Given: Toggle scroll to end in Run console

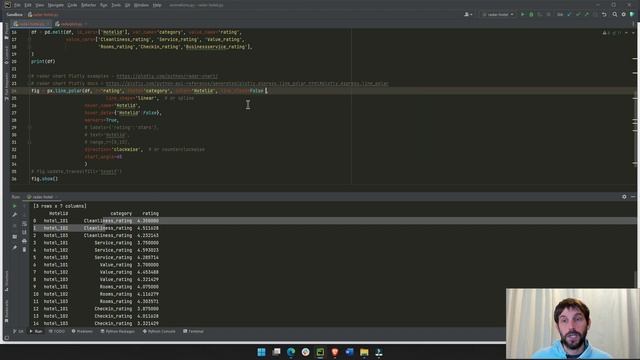Looking at the screenshot, I should 24,232.
